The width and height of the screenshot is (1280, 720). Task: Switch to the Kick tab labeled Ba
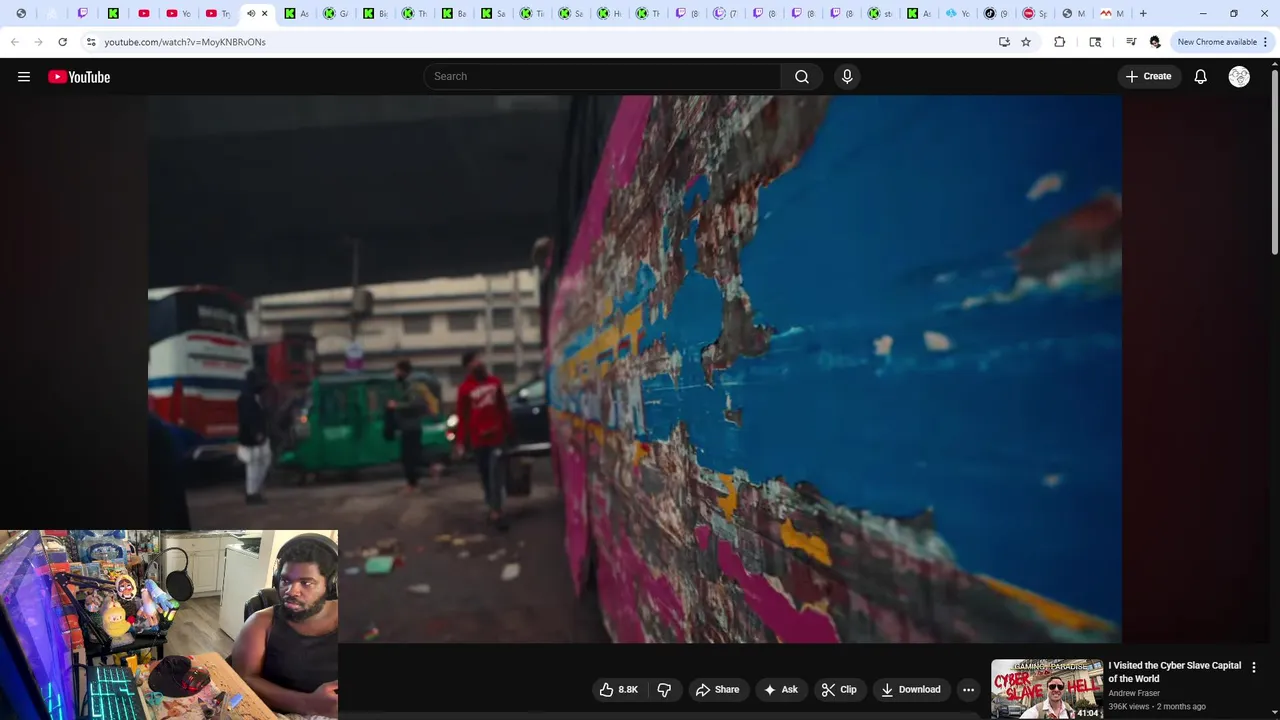[454, 14]
